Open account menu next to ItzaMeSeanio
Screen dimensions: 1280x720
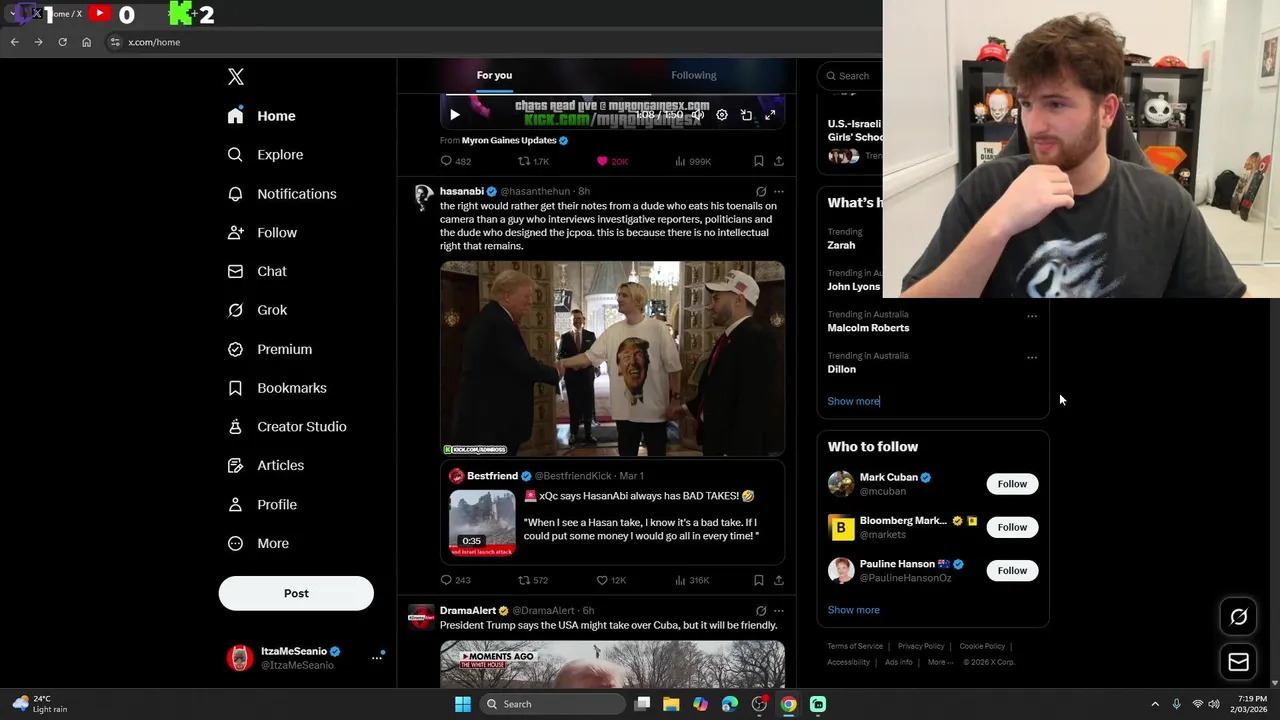coord(377,658)
